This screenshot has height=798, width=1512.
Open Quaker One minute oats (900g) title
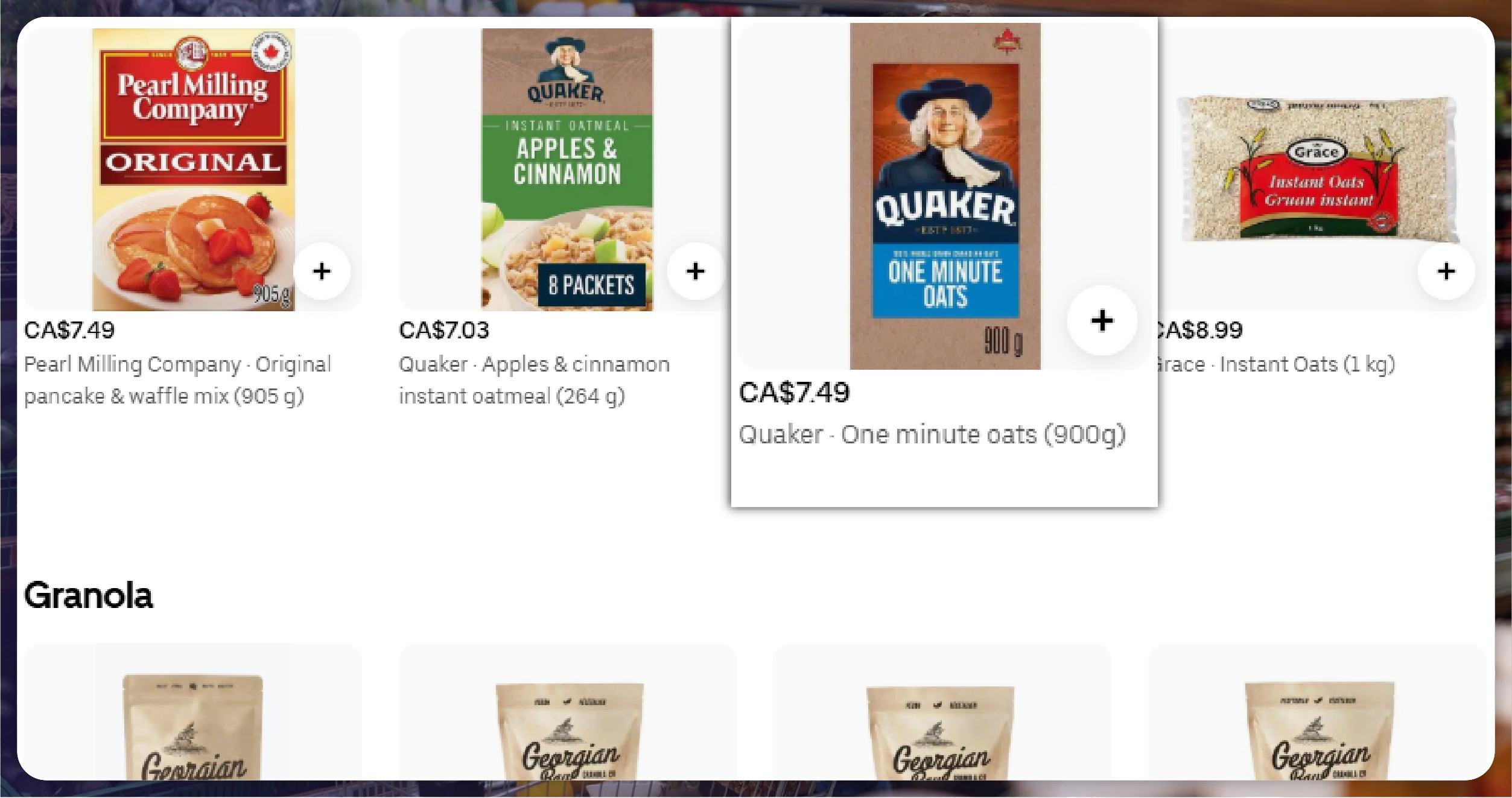932,434
